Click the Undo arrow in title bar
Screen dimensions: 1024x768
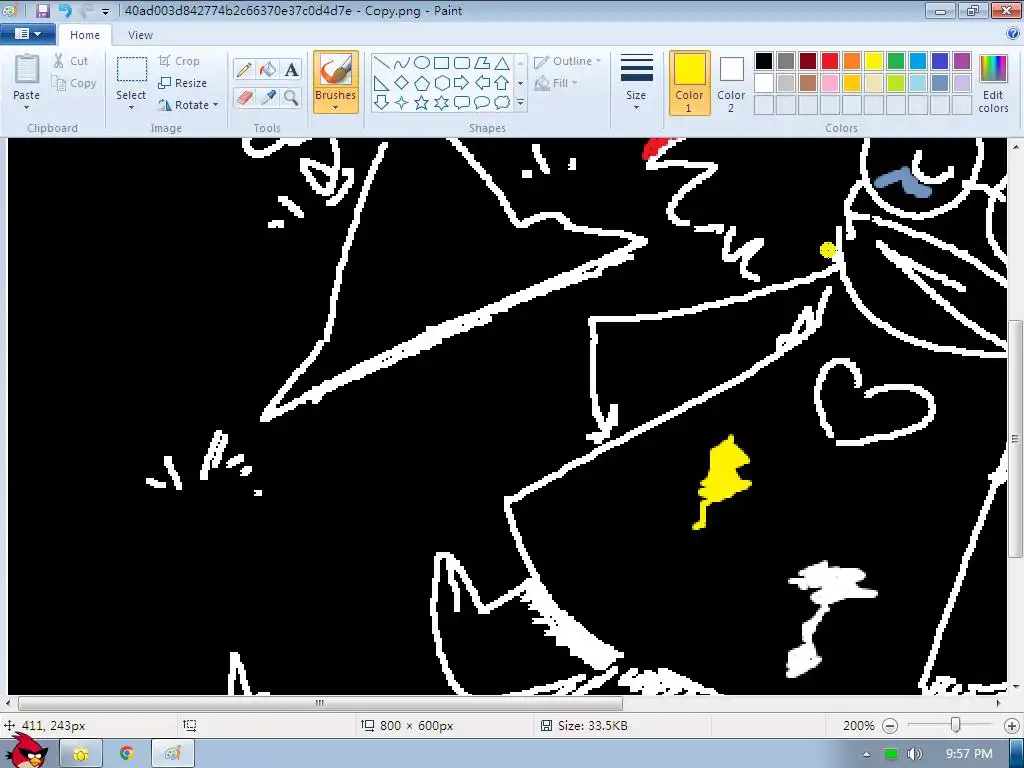click(x=65, y=10)
